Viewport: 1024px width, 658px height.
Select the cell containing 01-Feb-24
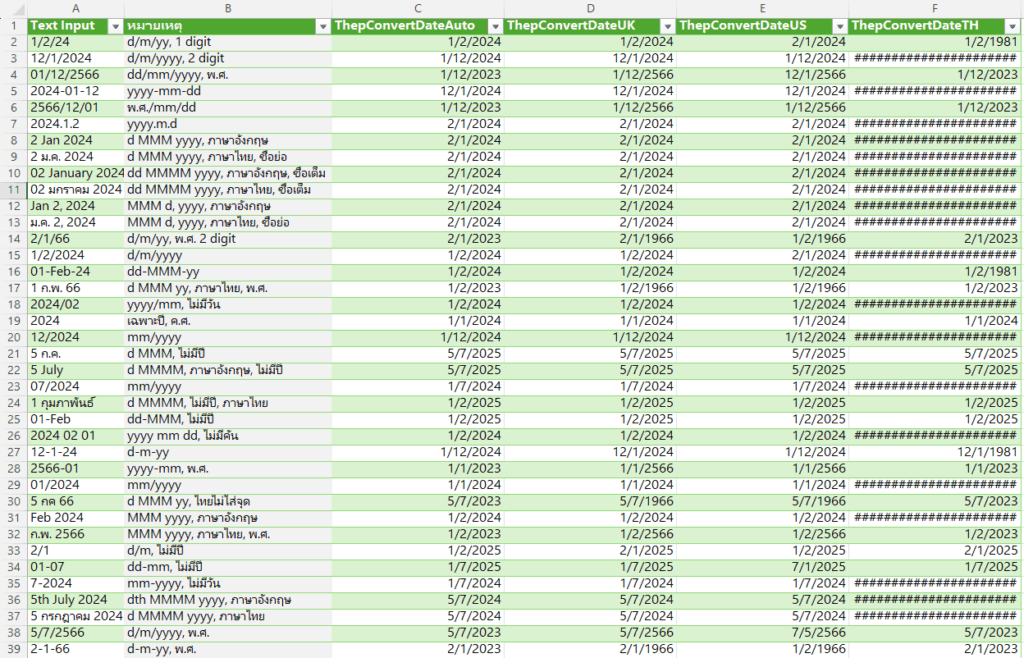(x=76, y=272)
